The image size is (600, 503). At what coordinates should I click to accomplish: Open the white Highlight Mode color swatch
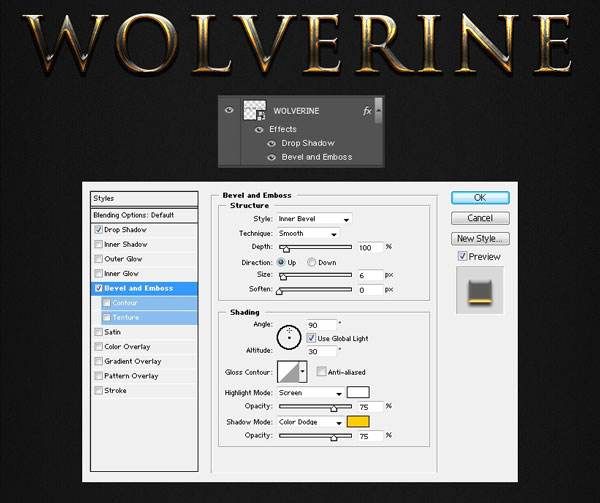click(358, 392)
